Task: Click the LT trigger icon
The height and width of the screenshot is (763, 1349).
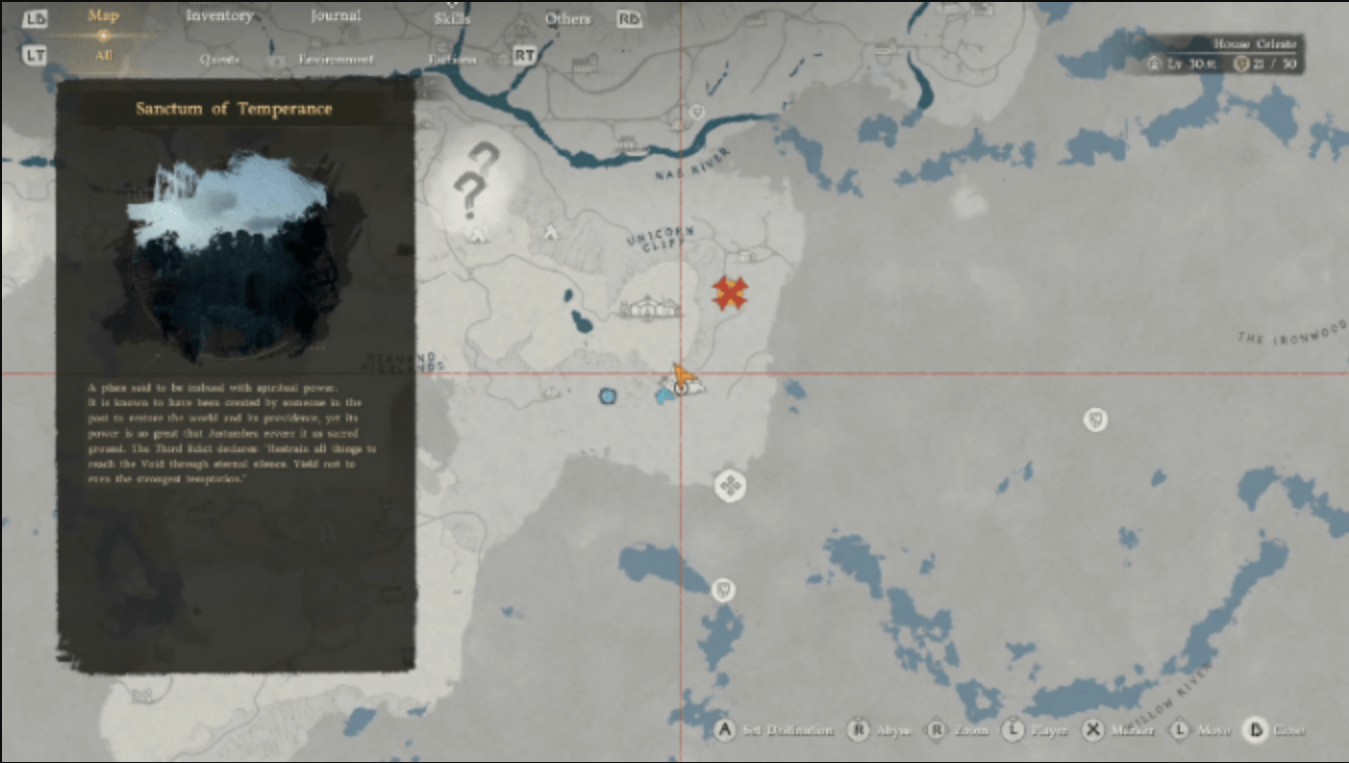Action: (34, 56)
